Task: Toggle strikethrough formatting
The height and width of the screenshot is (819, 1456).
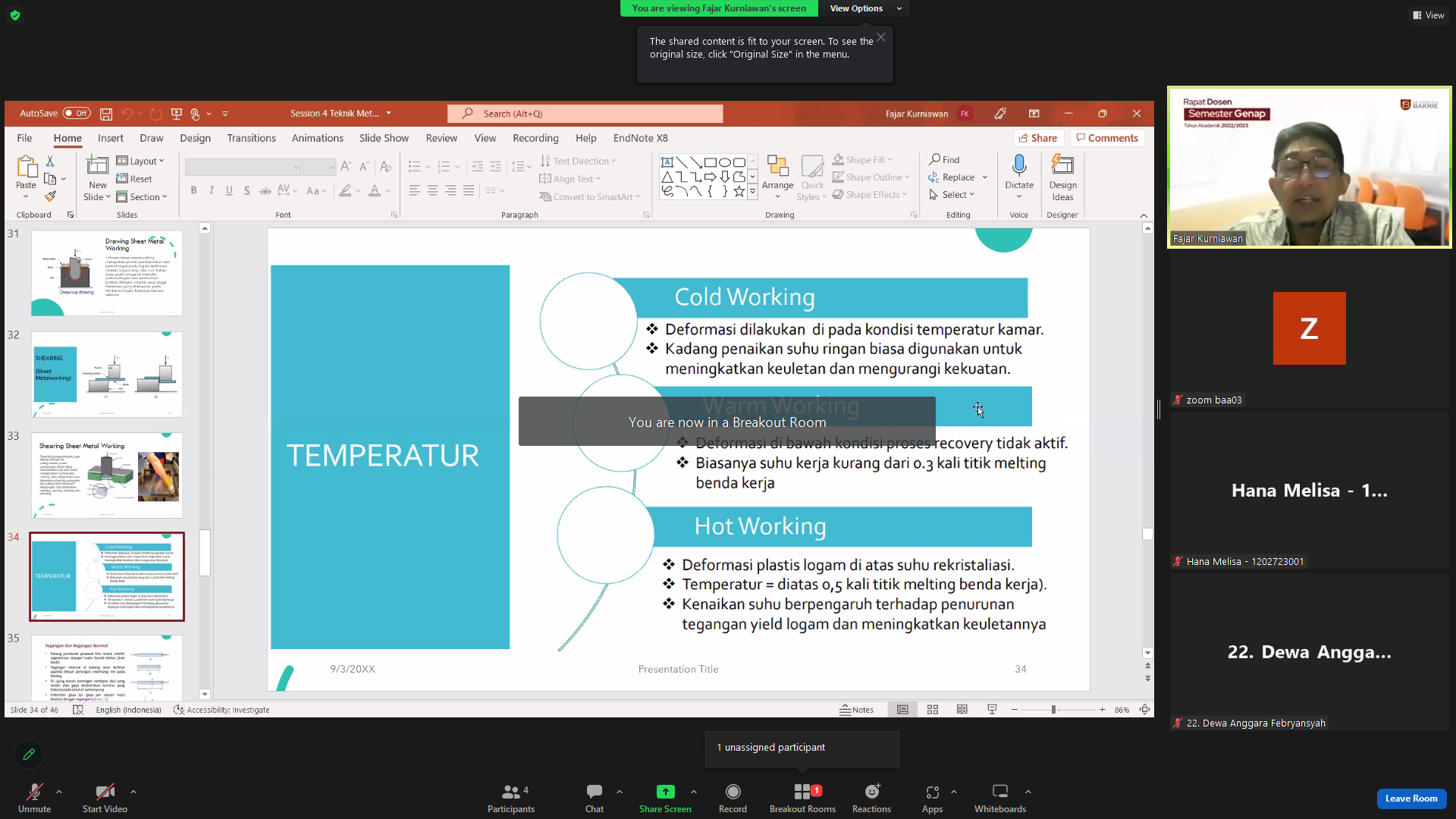Action: click(x=265, y=190)
